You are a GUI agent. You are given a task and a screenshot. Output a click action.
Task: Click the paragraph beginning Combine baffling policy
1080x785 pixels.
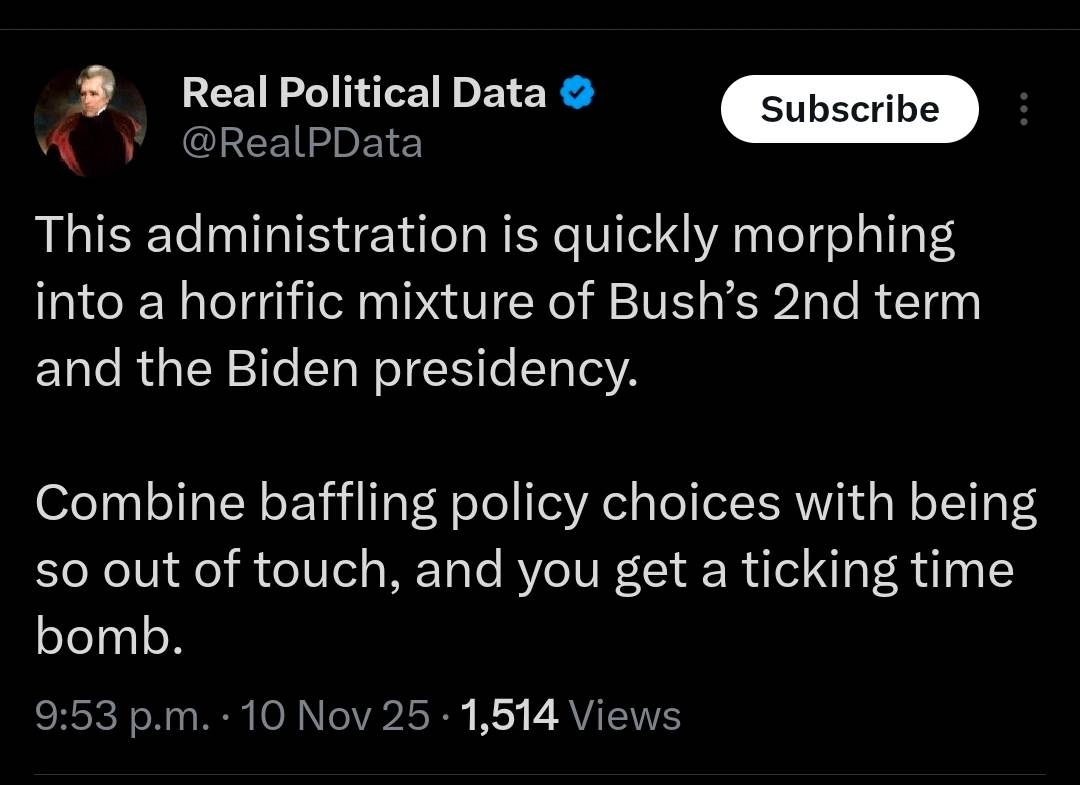click(535, 570)
